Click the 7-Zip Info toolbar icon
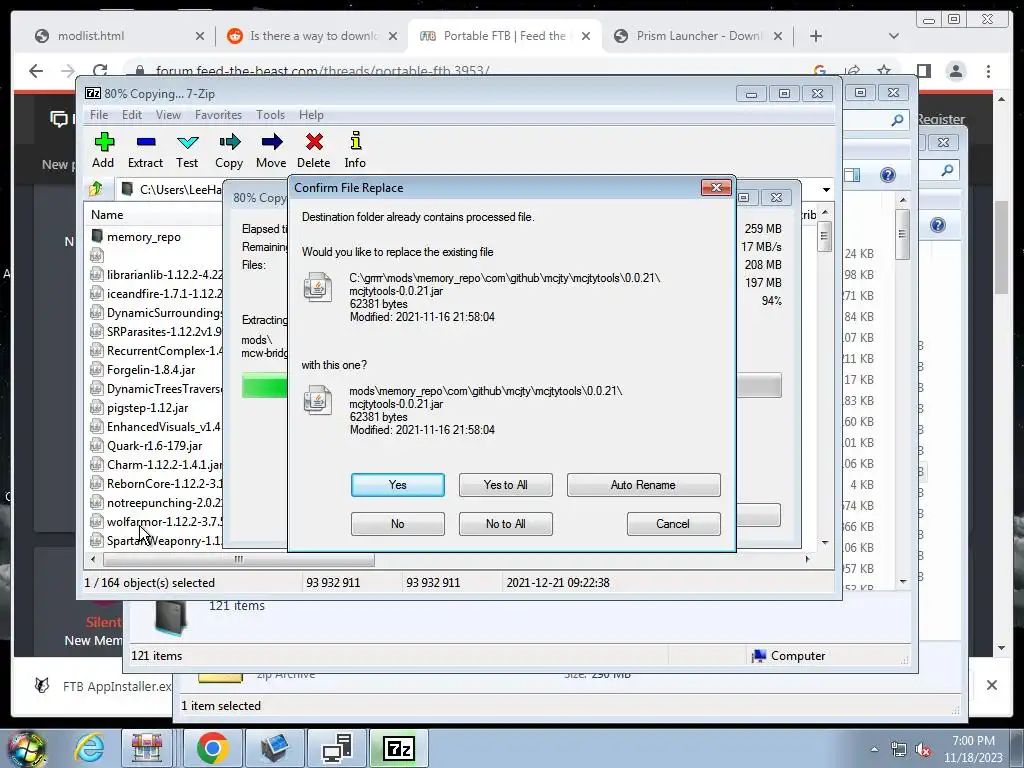 tap(355, 150)
